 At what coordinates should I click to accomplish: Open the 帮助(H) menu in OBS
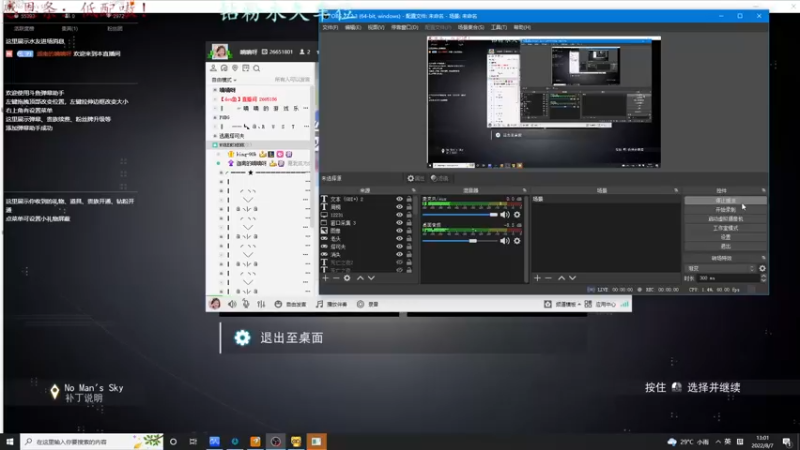click(522, 28)
